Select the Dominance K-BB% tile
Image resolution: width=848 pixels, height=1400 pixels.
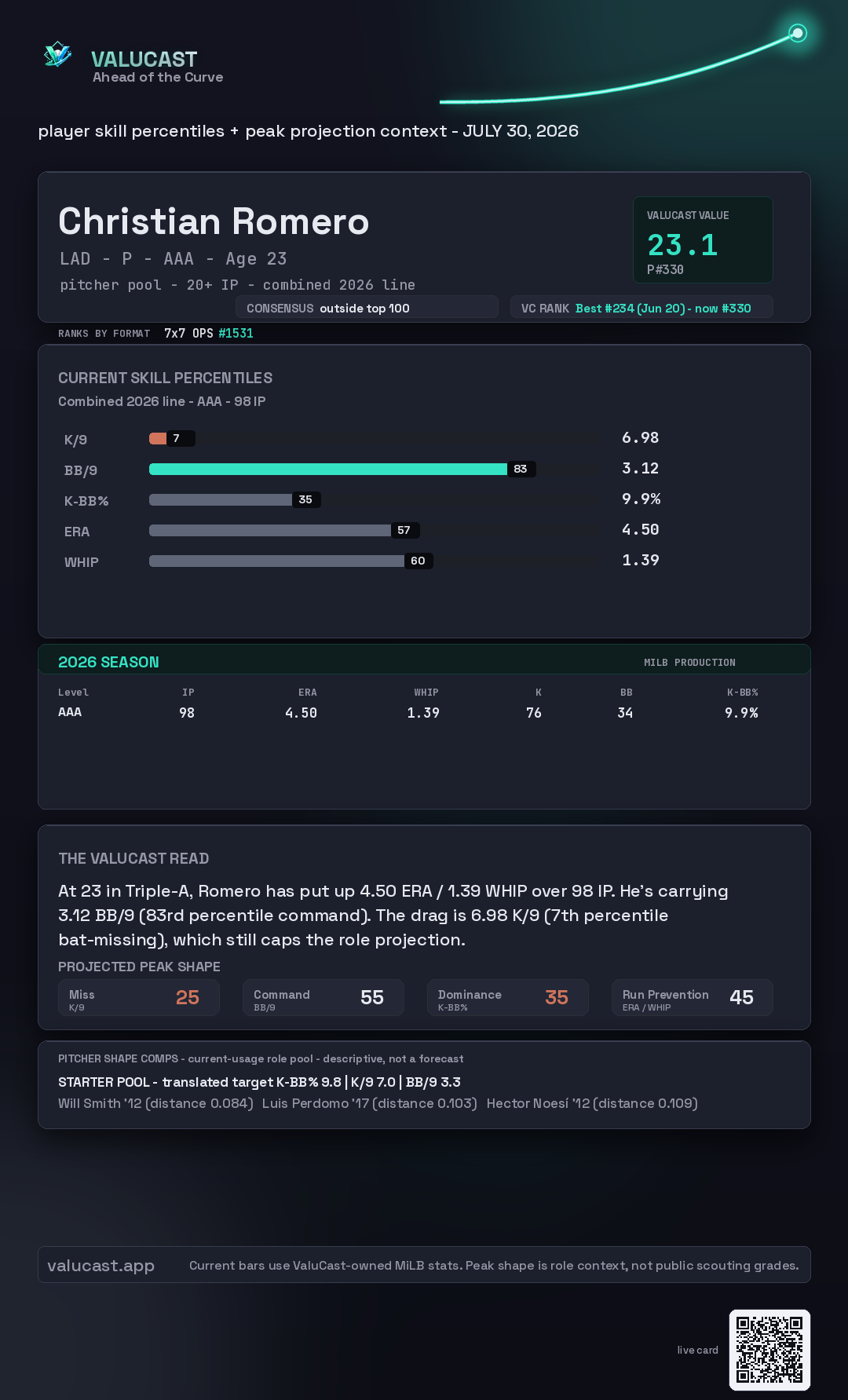click(508, 997)
